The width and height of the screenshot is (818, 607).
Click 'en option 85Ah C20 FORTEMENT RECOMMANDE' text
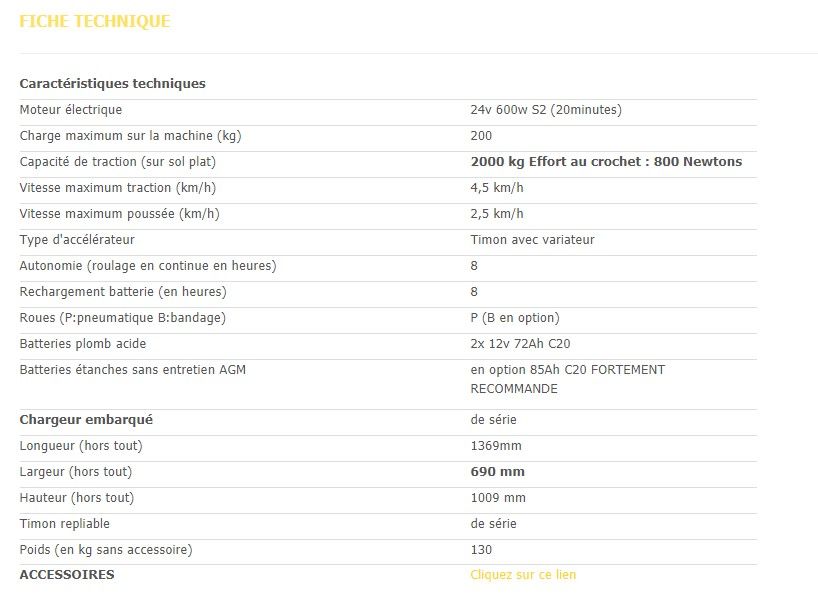tap(567, 379)
